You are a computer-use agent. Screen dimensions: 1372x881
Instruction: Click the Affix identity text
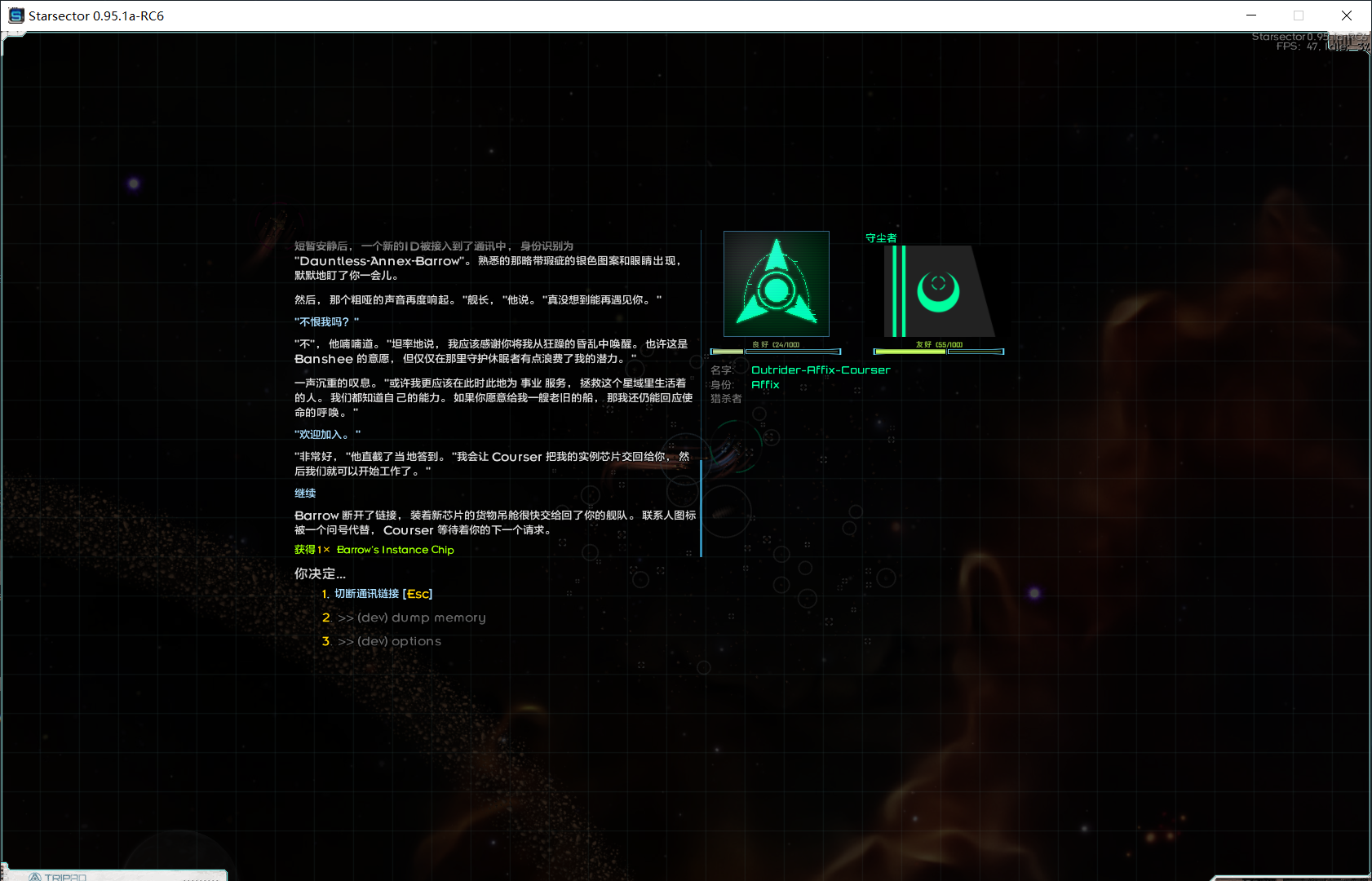tap(765, 385)
